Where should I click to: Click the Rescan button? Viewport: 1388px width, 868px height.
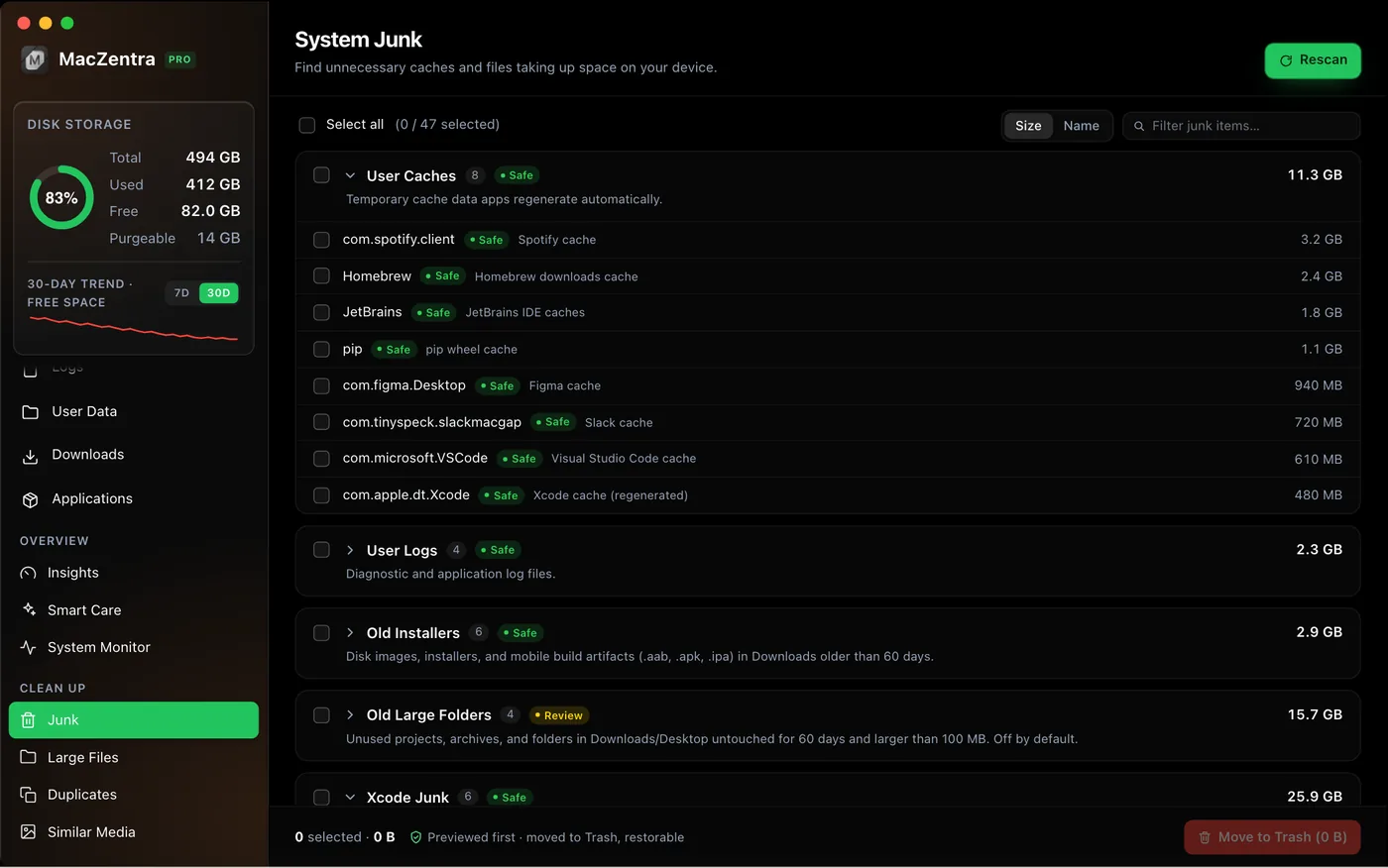(1313, 60)
